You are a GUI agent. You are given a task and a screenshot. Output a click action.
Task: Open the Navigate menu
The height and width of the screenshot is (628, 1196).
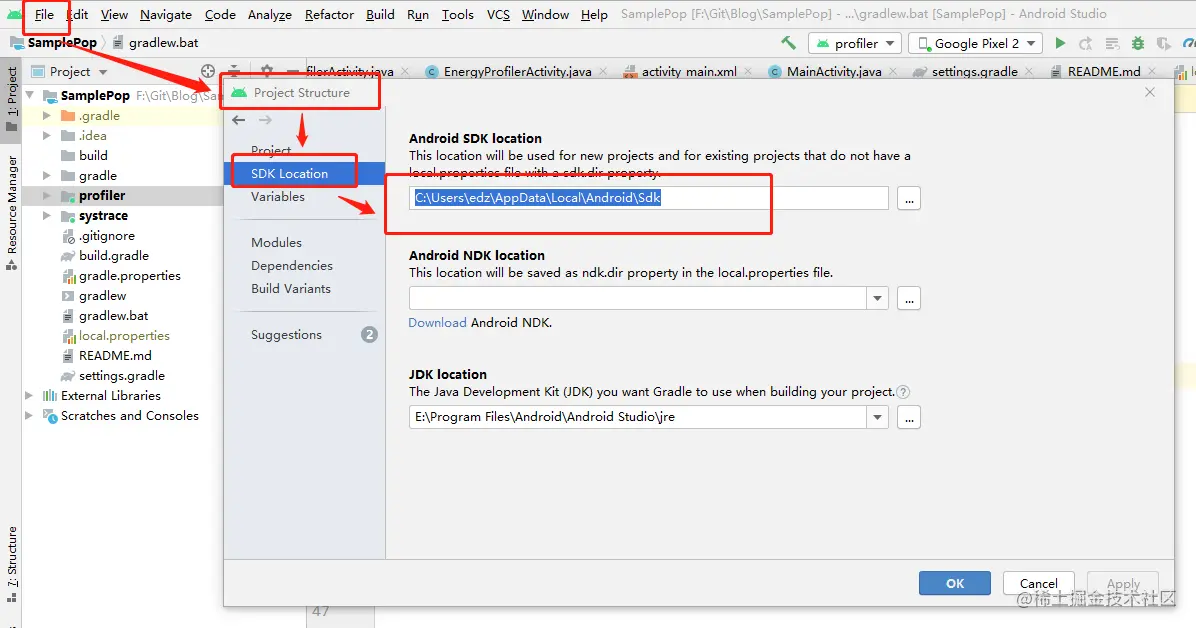(x=166, y=14)
